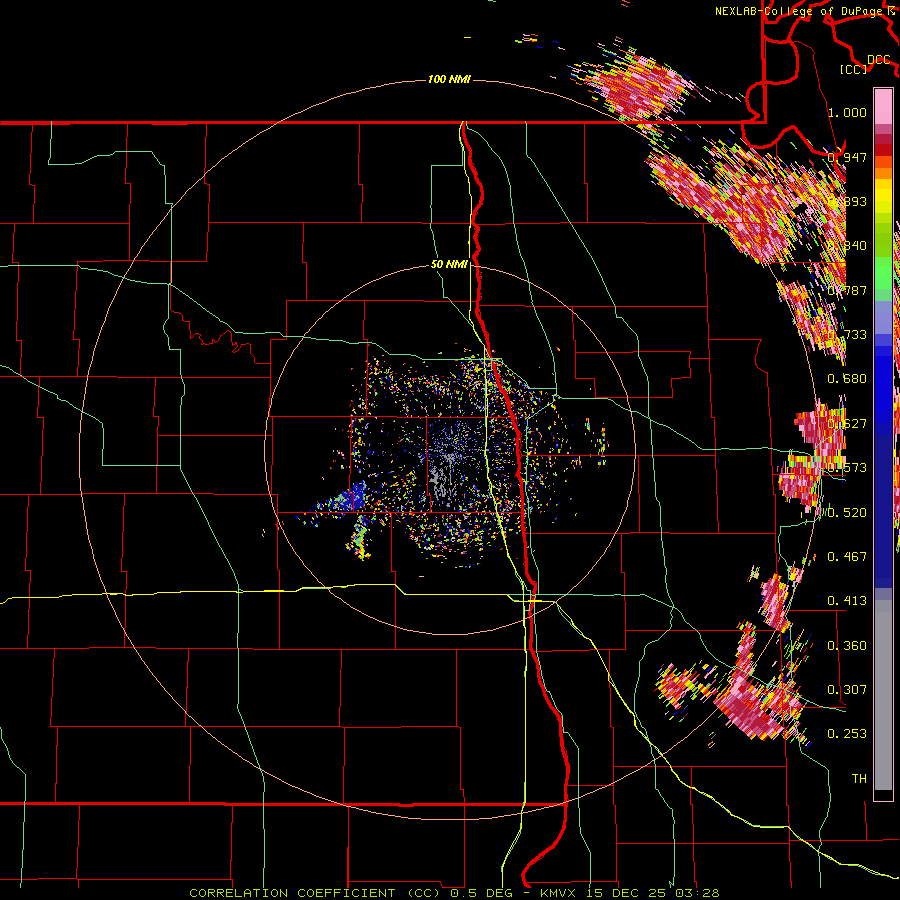The height and width of the screenshot is (900, 900).
Task: Pick the bright green color bar segment
Action: (x=883, y=273)
